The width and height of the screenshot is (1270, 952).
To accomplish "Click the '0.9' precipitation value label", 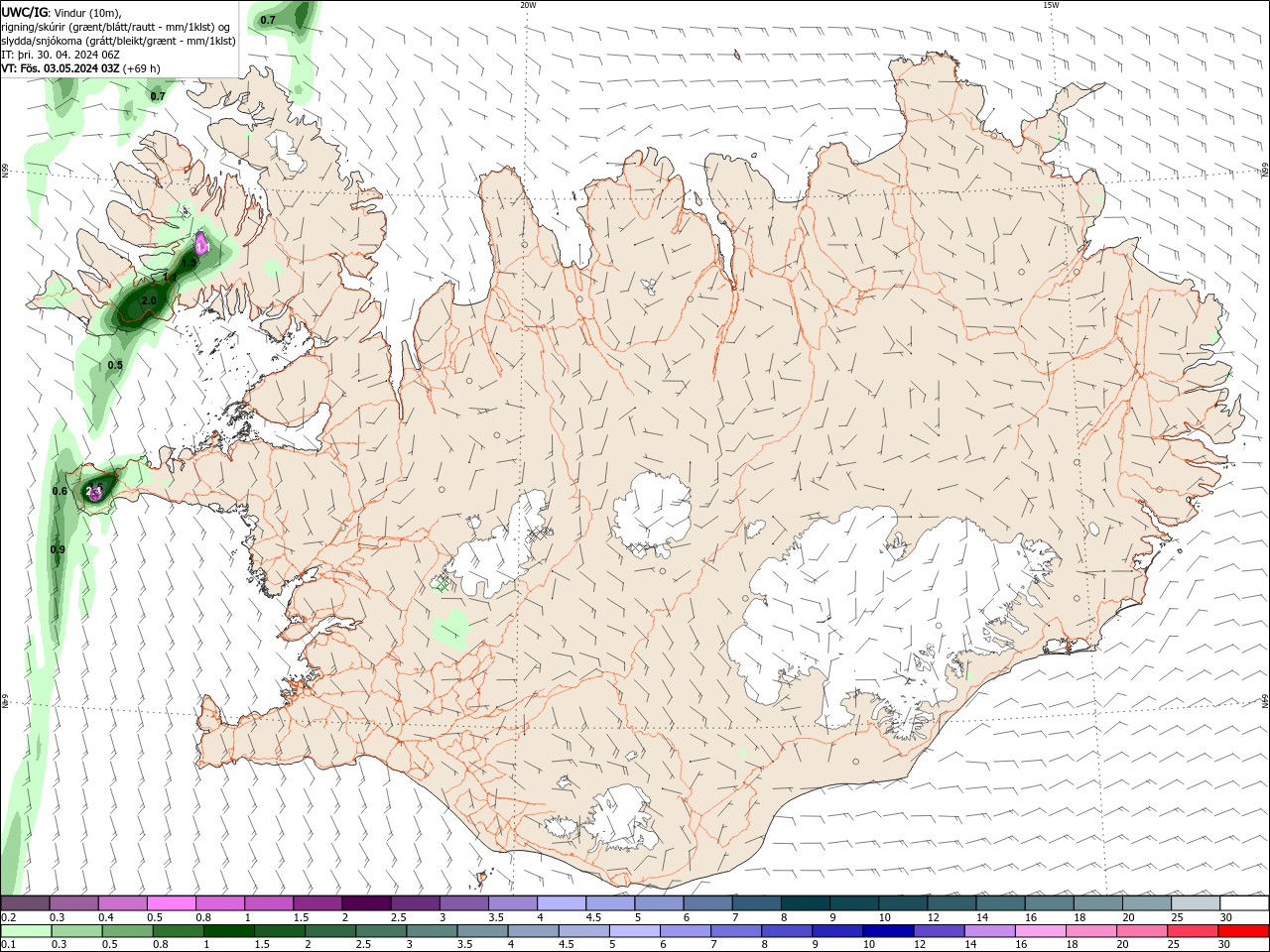I will pyautogui.click(x=58, y=549).
